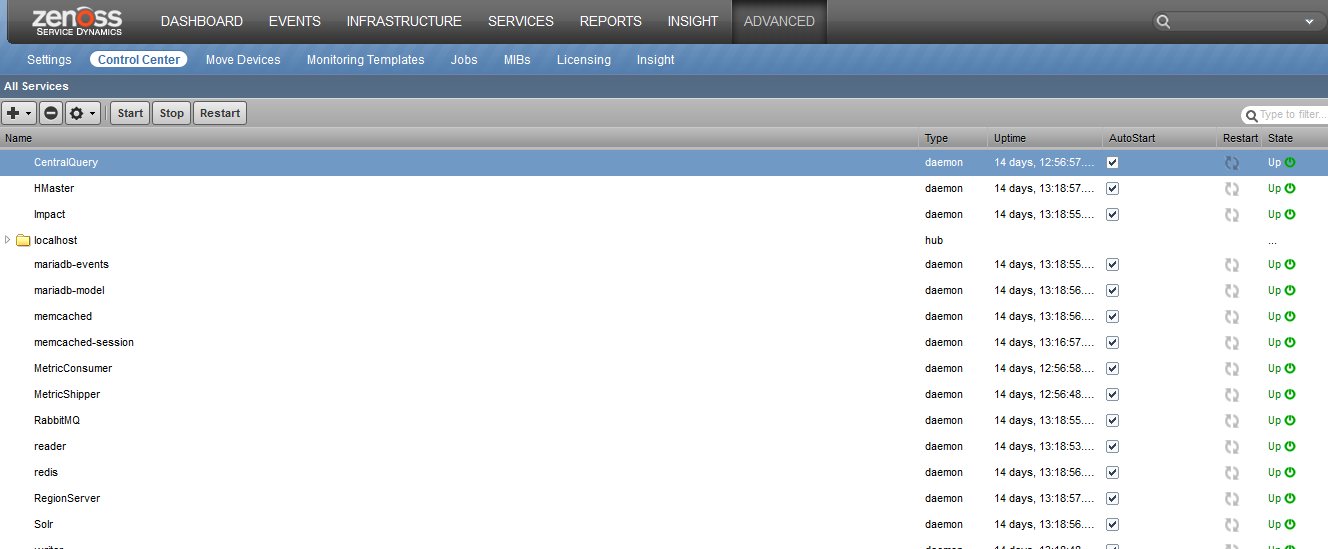Disable AutoStart for memcached
This screenshot has width=1328, height=549.
(x=1113, y=316)
